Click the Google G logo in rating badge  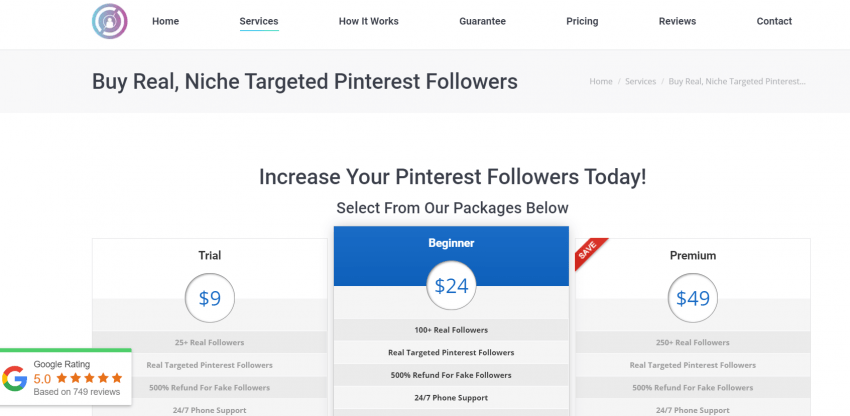tap(15, 378)
